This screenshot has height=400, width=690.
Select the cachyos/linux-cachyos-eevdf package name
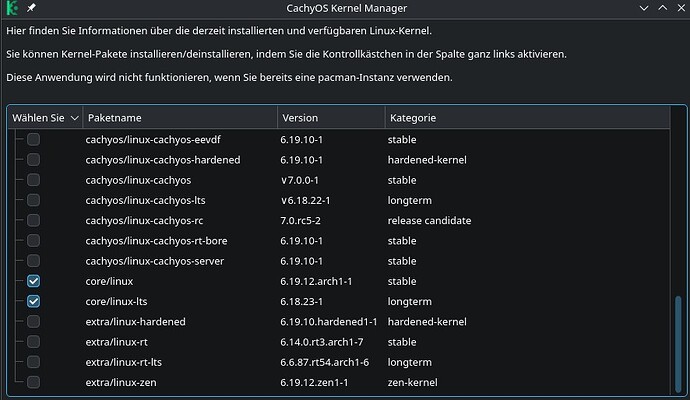[153, 139]
